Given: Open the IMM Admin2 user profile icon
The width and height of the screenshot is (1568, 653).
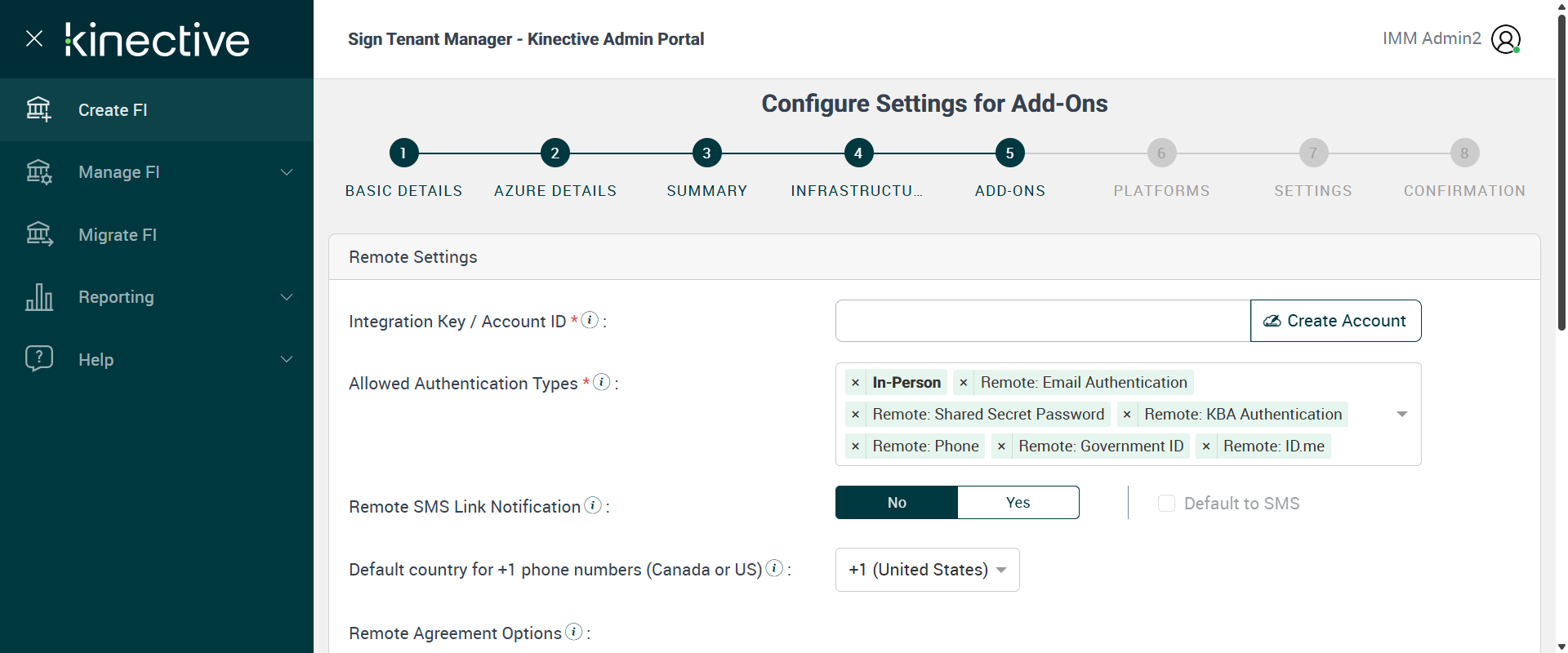Looking at the screenshot, I should coord(1505,39).
